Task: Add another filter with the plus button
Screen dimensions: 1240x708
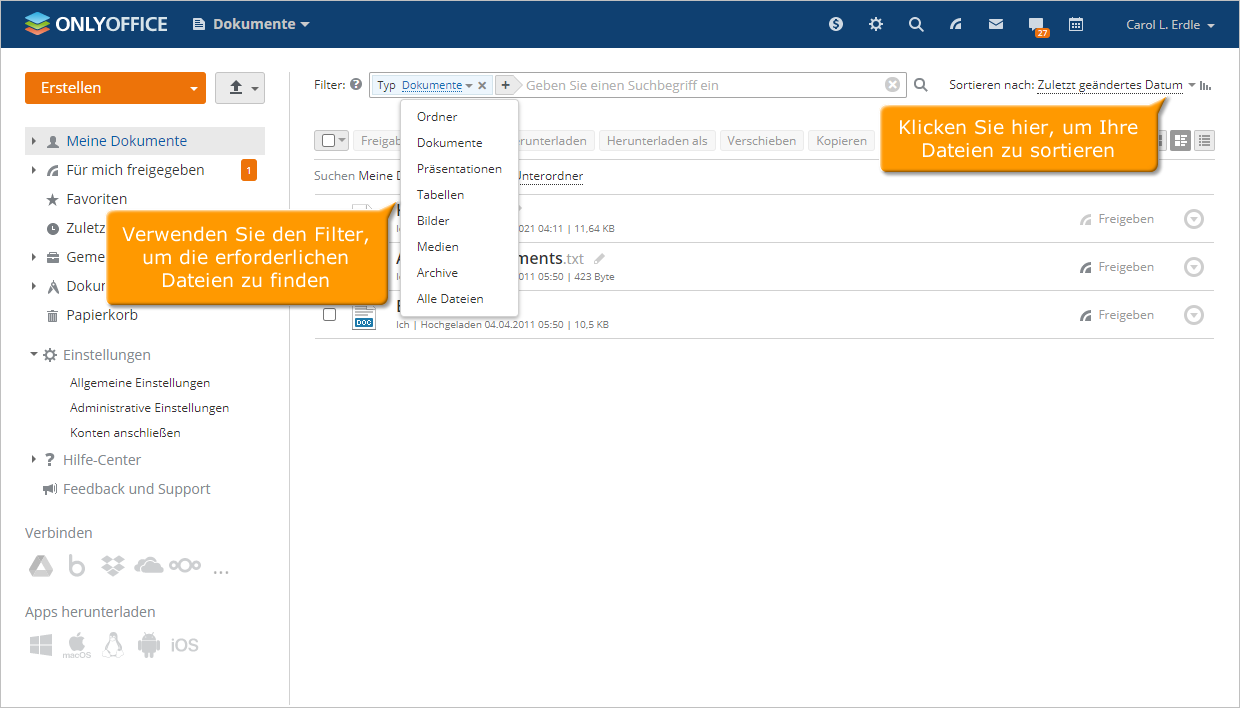Action: pyautogui.click(x=505, y=86)
